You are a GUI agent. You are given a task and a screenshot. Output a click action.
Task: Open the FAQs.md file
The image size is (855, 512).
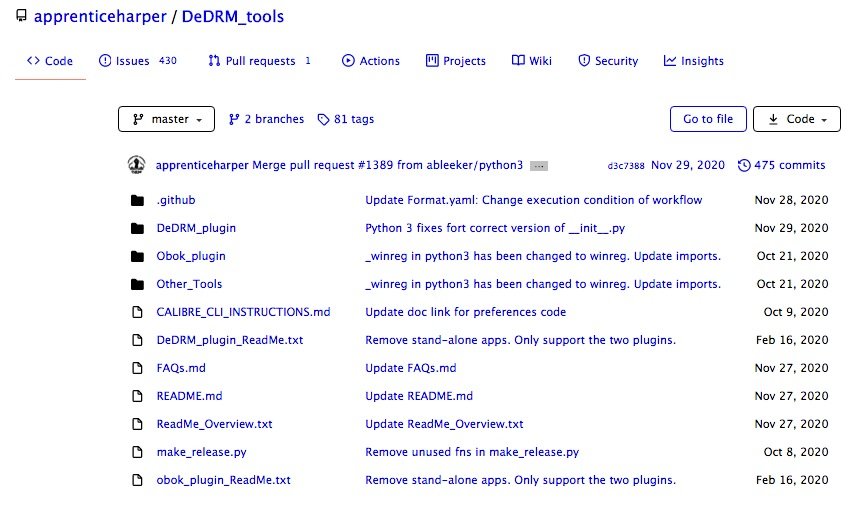(181, 368)
